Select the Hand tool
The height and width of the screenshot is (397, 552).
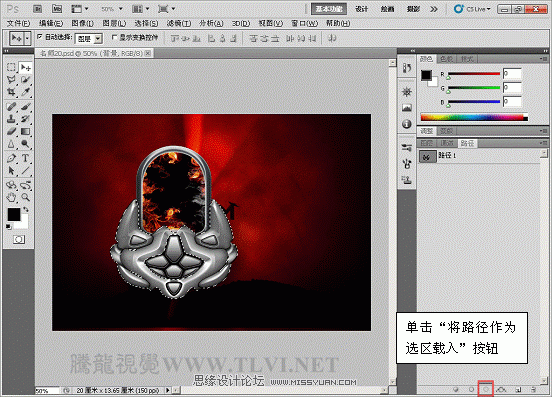click(11, 197)
